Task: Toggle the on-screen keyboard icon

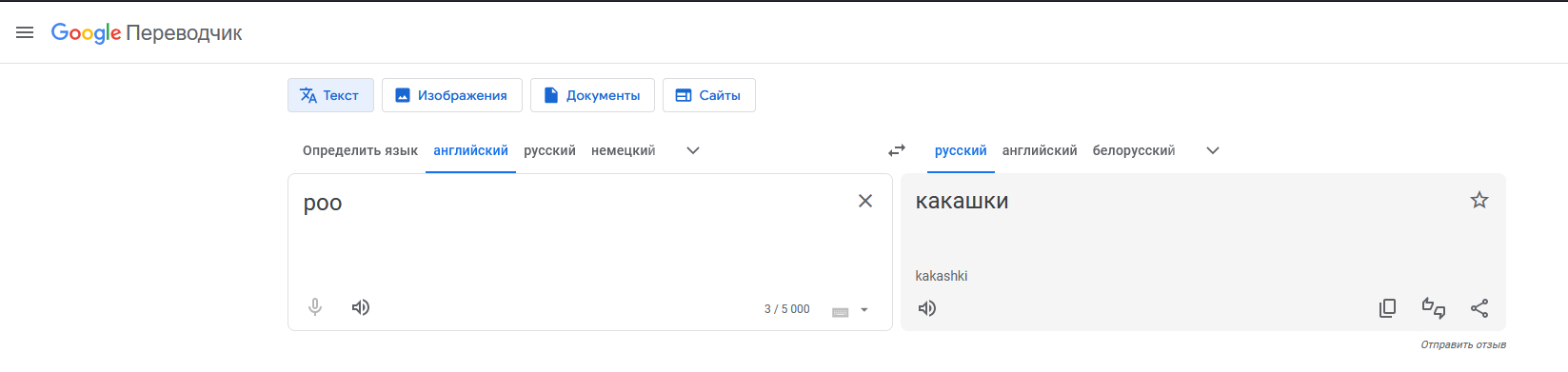Action: 841,312
